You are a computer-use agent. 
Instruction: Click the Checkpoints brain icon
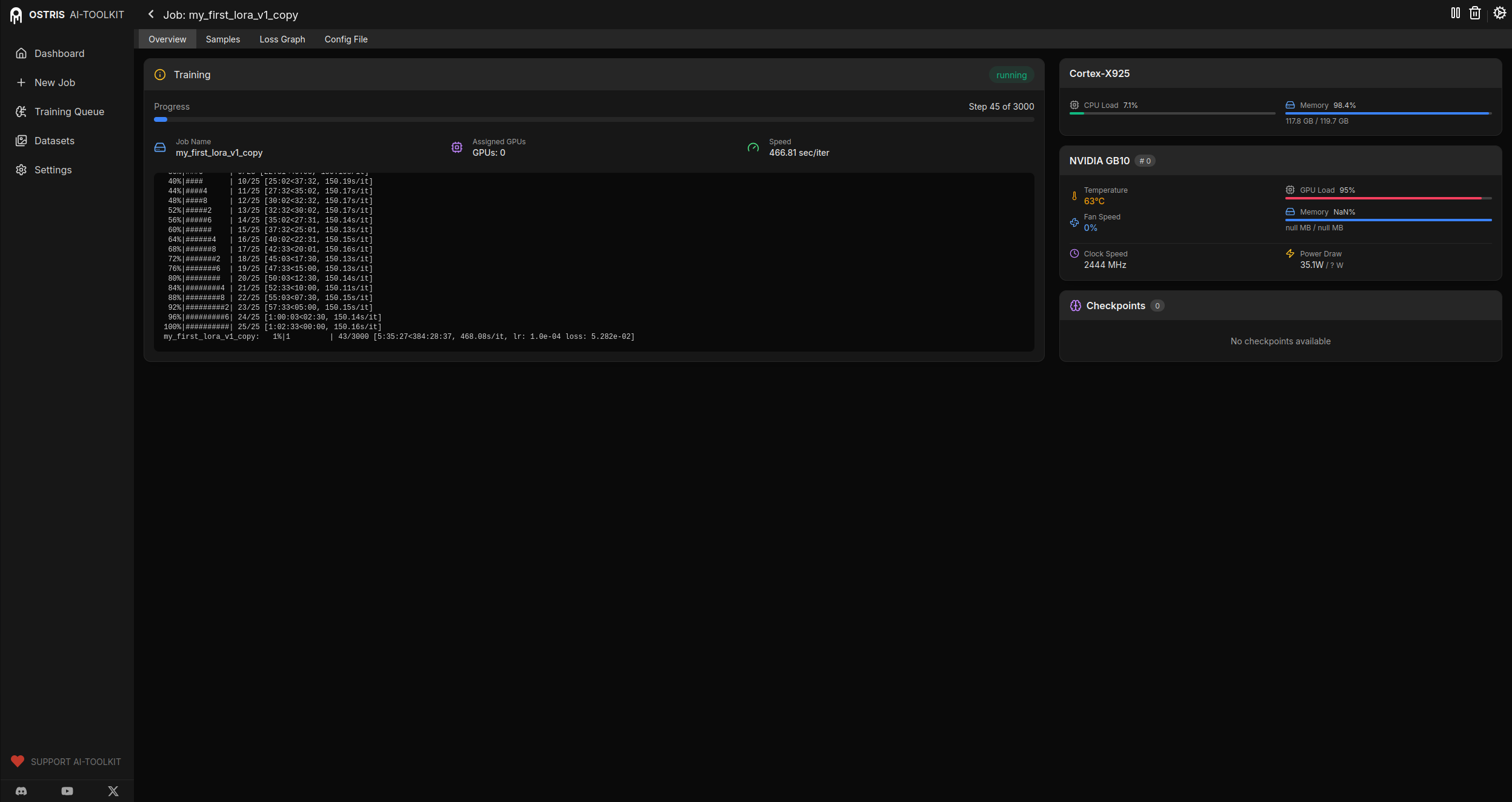pos(1075,306)
